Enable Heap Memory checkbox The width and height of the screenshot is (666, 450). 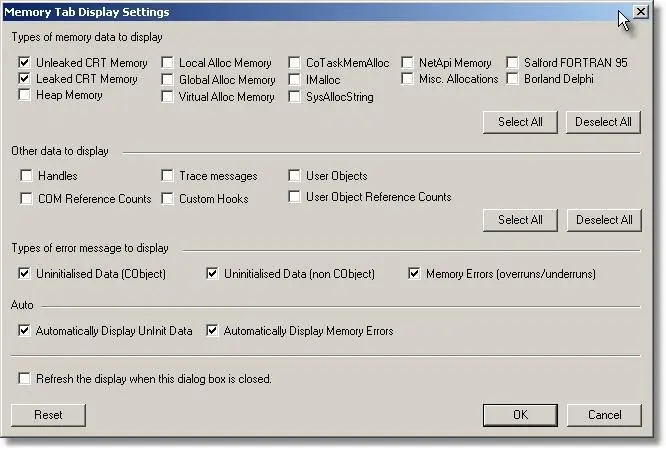tap(25, 94)
